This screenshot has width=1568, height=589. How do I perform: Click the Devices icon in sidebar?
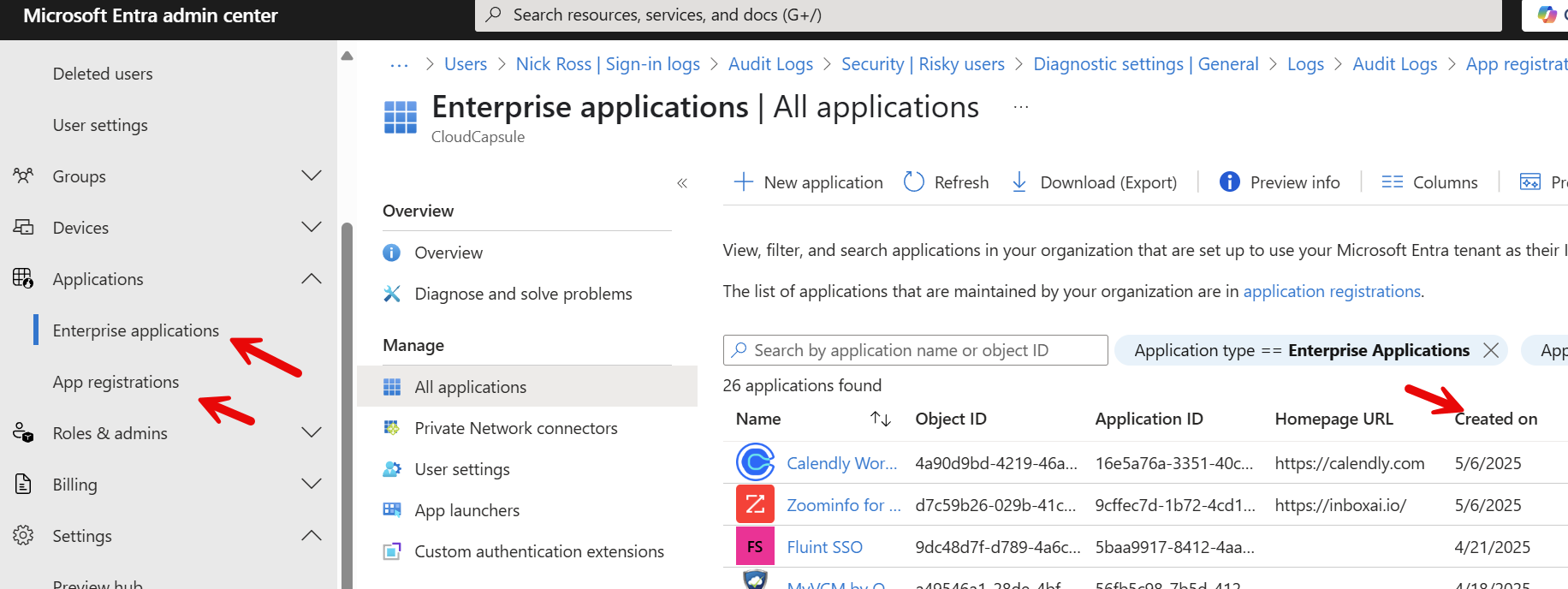[23, 227]
